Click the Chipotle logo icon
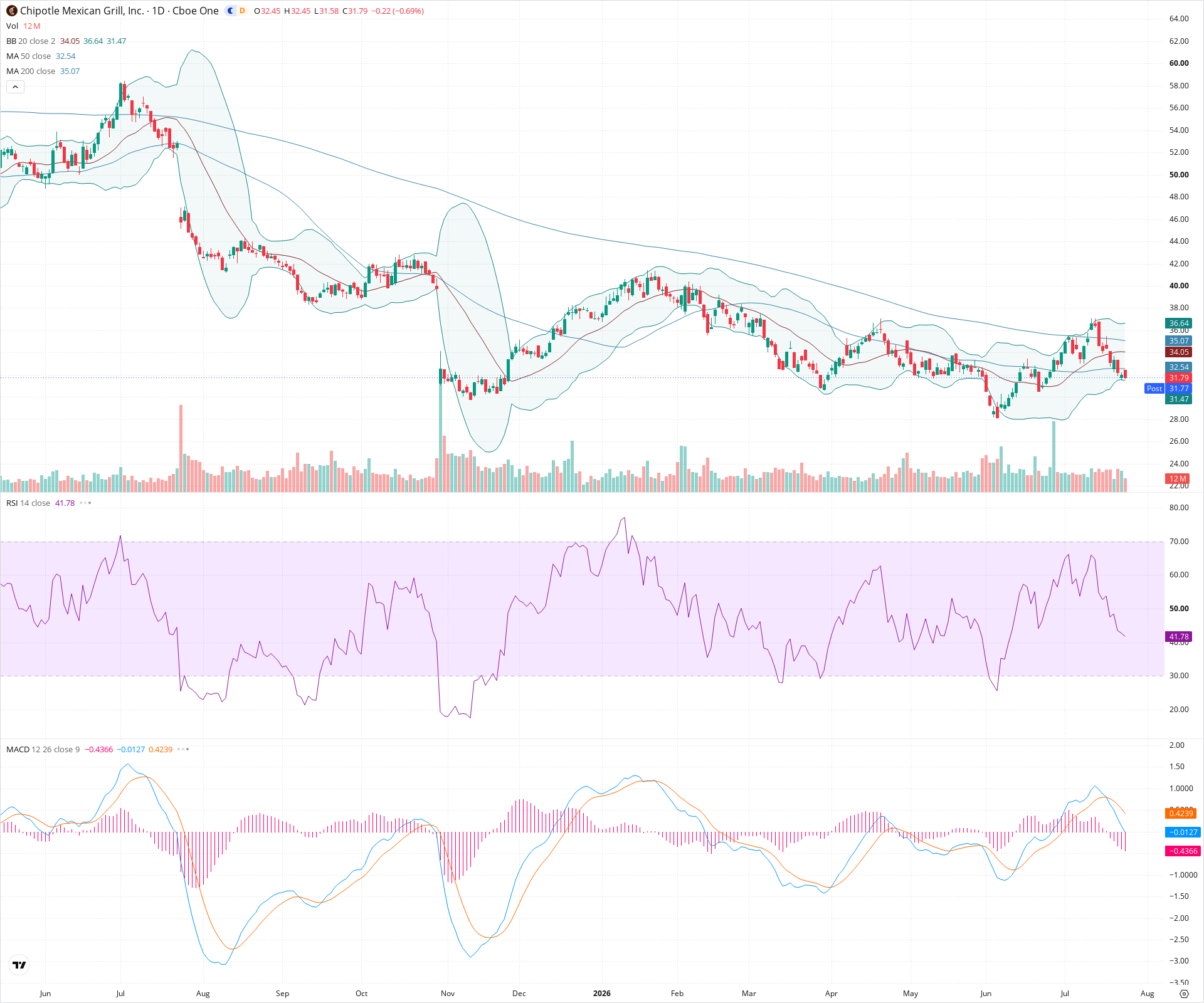The image size is (1204, 1003). click(x=12, y=11)
